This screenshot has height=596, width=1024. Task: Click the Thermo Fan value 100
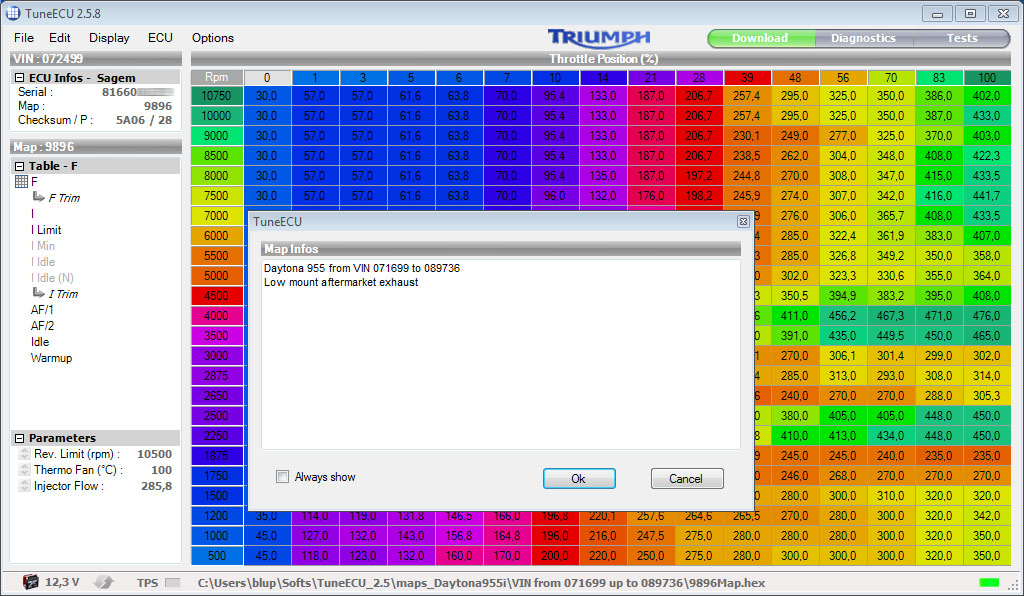pyautogui.click(x=161, y=470)
